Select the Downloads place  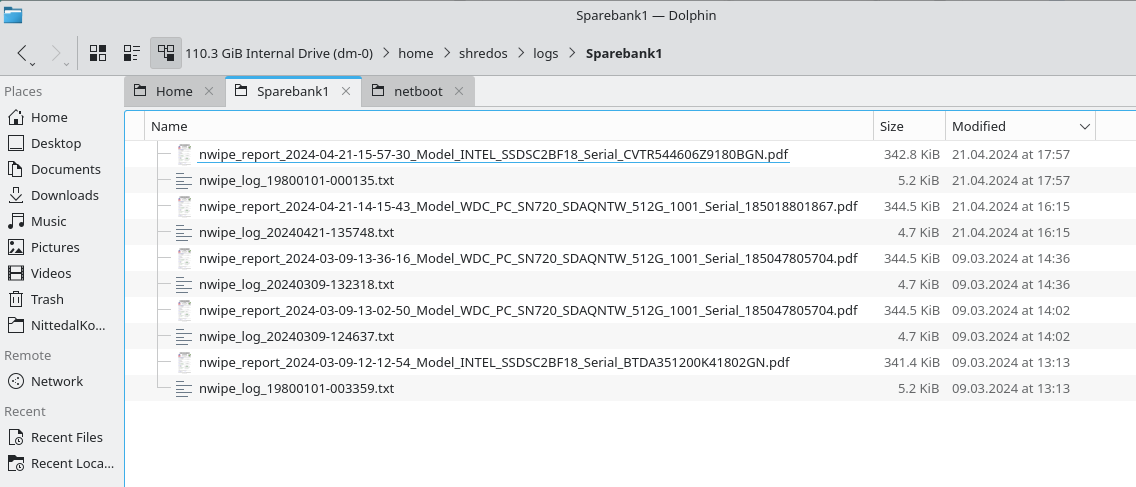[x=64, y=195]
